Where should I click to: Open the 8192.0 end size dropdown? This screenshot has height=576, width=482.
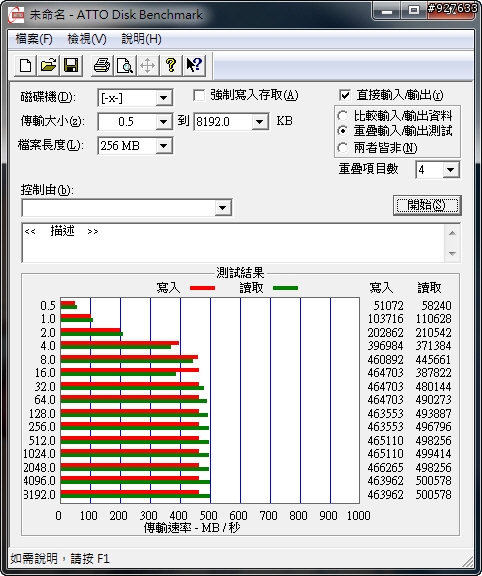(x=260, y=122)
